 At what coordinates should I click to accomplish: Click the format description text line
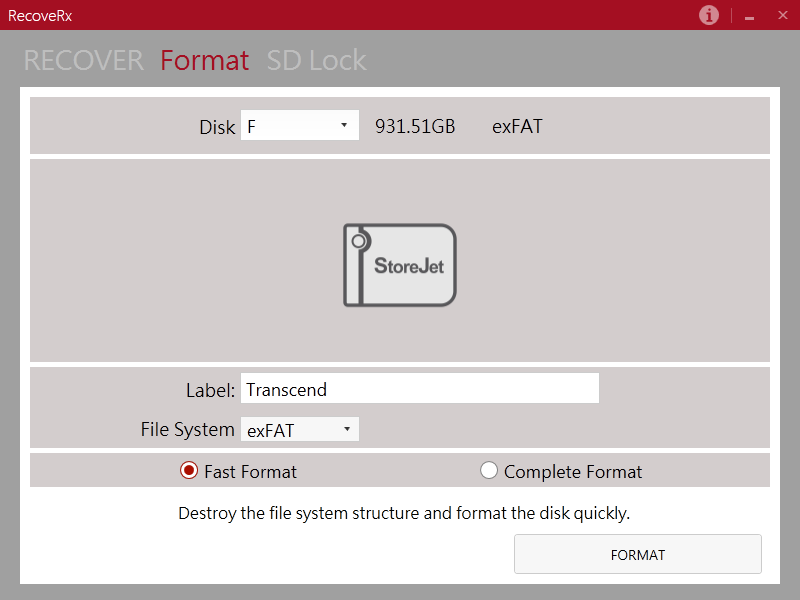click(404, 513)
